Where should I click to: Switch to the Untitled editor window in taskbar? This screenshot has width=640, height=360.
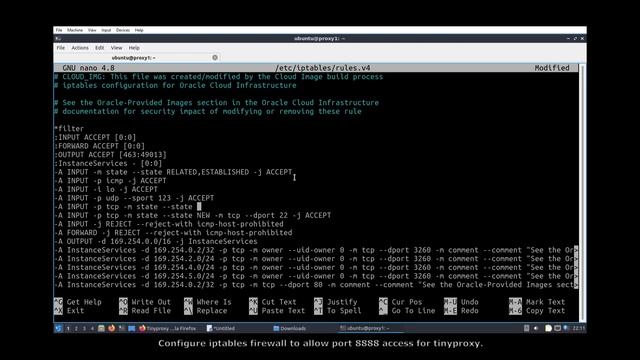tap(221, 328)
